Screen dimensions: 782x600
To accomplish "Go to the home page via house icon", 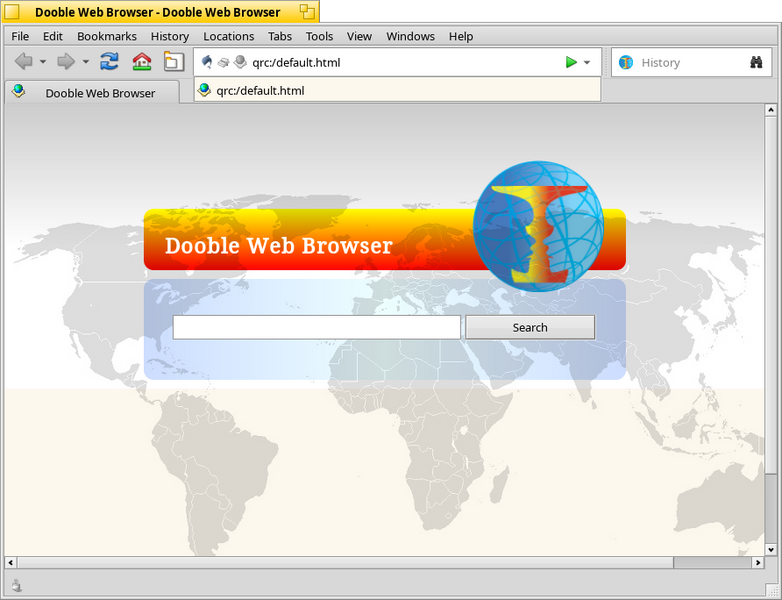I will pyautogui.click(x=142, y=62).
